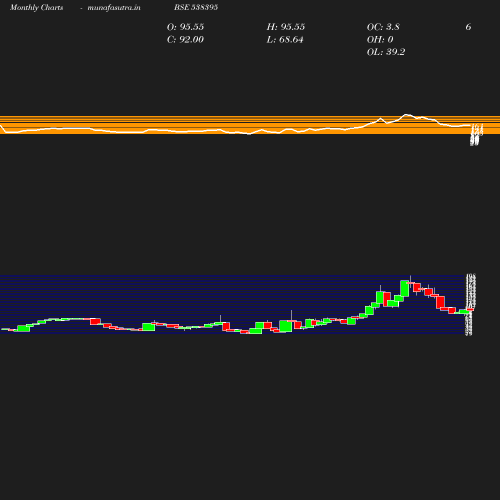Click the high value 'H: 95.55'
Screen dimensions: 500x500
click(x=286, y=27)
